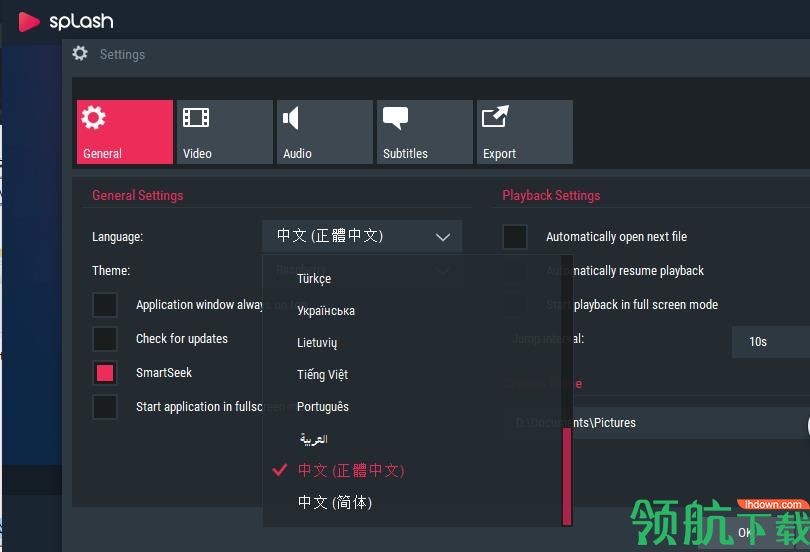Disable the SmartSeek checkbox
Viewport: 810px width, 552px height.
point(105,373)
